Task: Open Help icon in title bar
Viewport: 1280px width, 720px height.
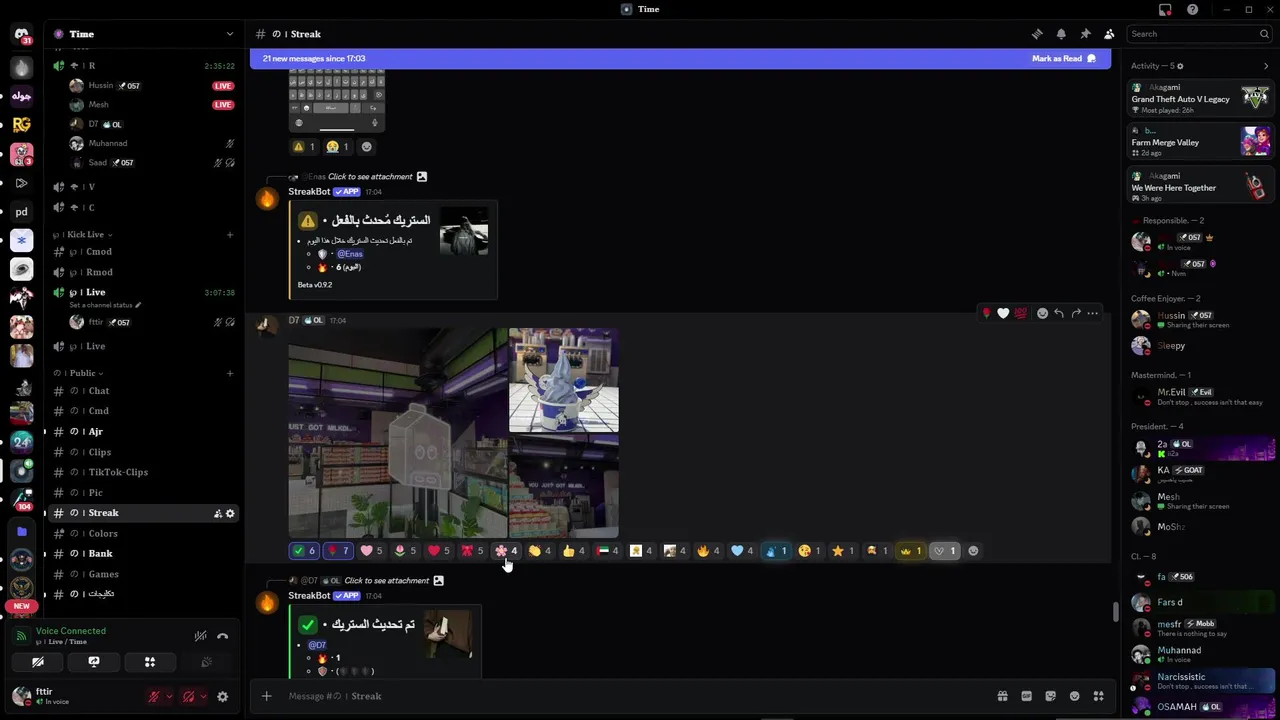Action: pos(1193,9)
